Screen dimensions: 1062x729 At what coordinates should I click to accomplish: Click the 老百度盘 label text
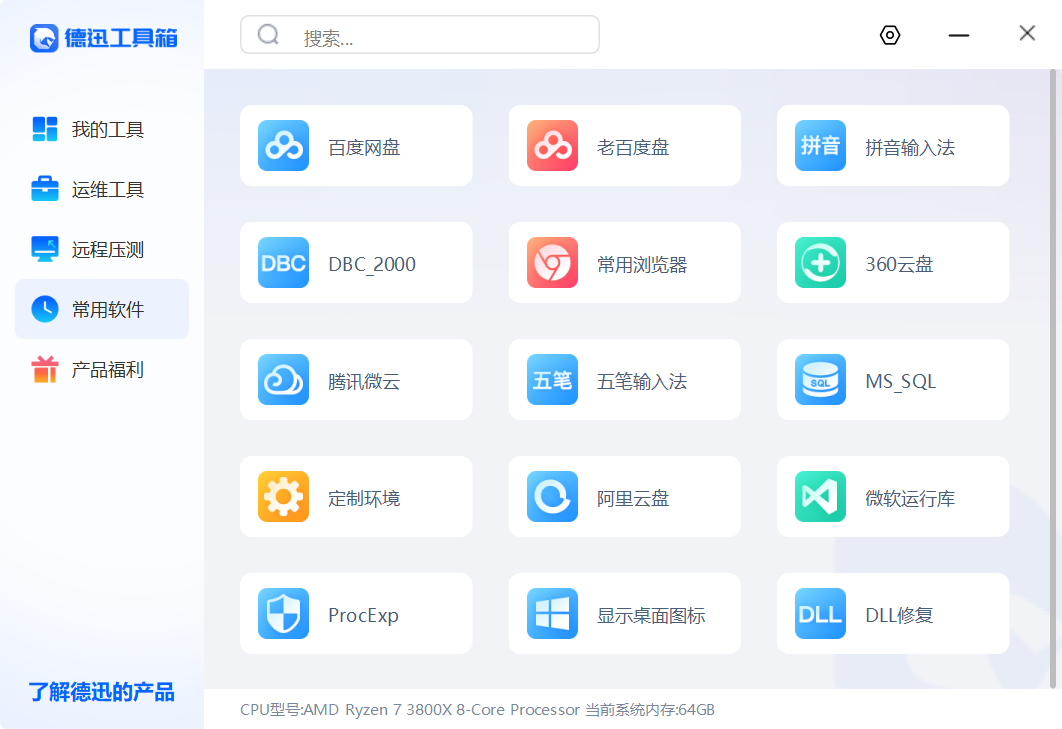[x=633, y=147]
